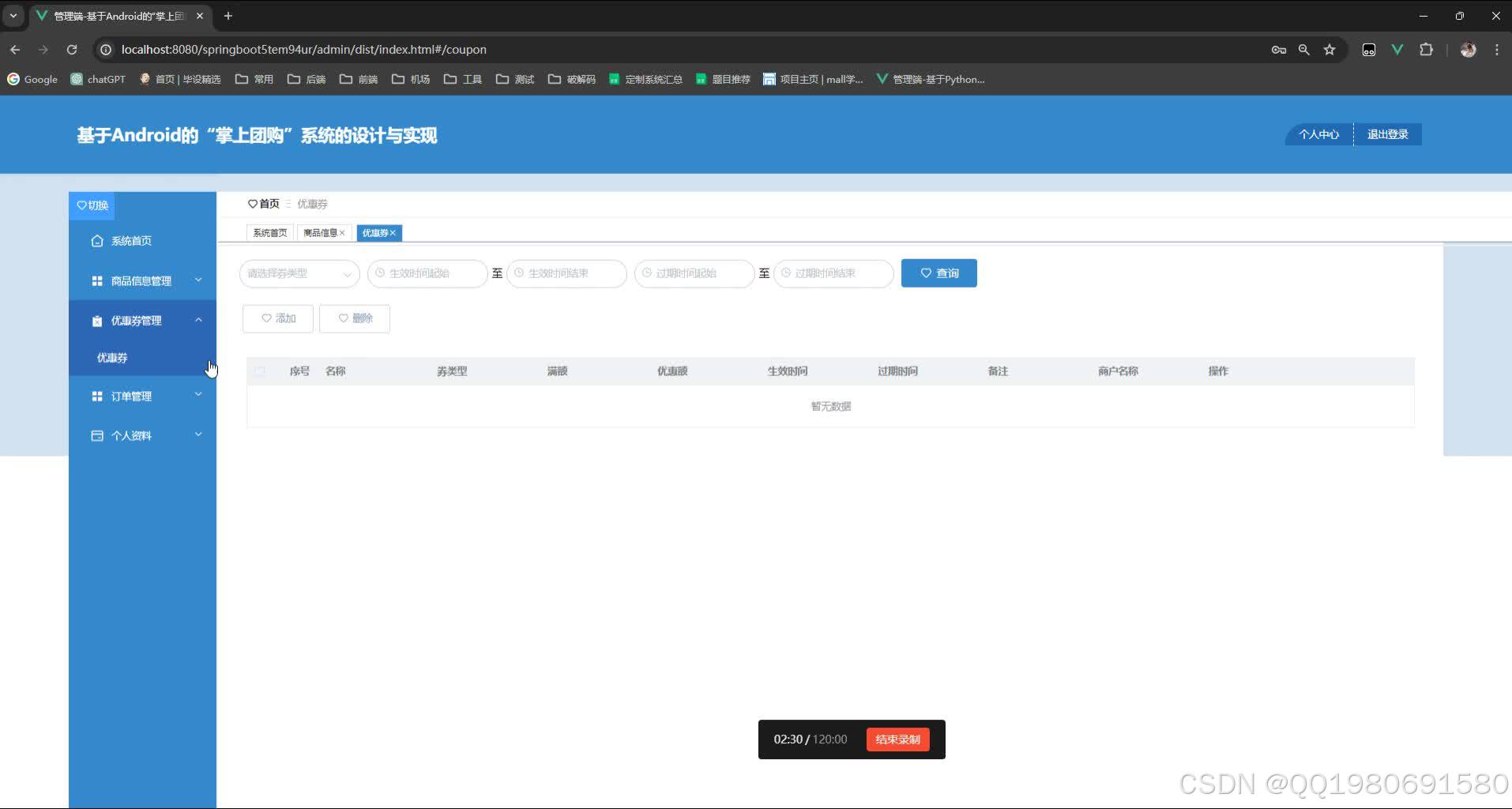The width and height of the screenshot is (1512, 809).
Task: Click the browser forward arrow
Action: 43,50
